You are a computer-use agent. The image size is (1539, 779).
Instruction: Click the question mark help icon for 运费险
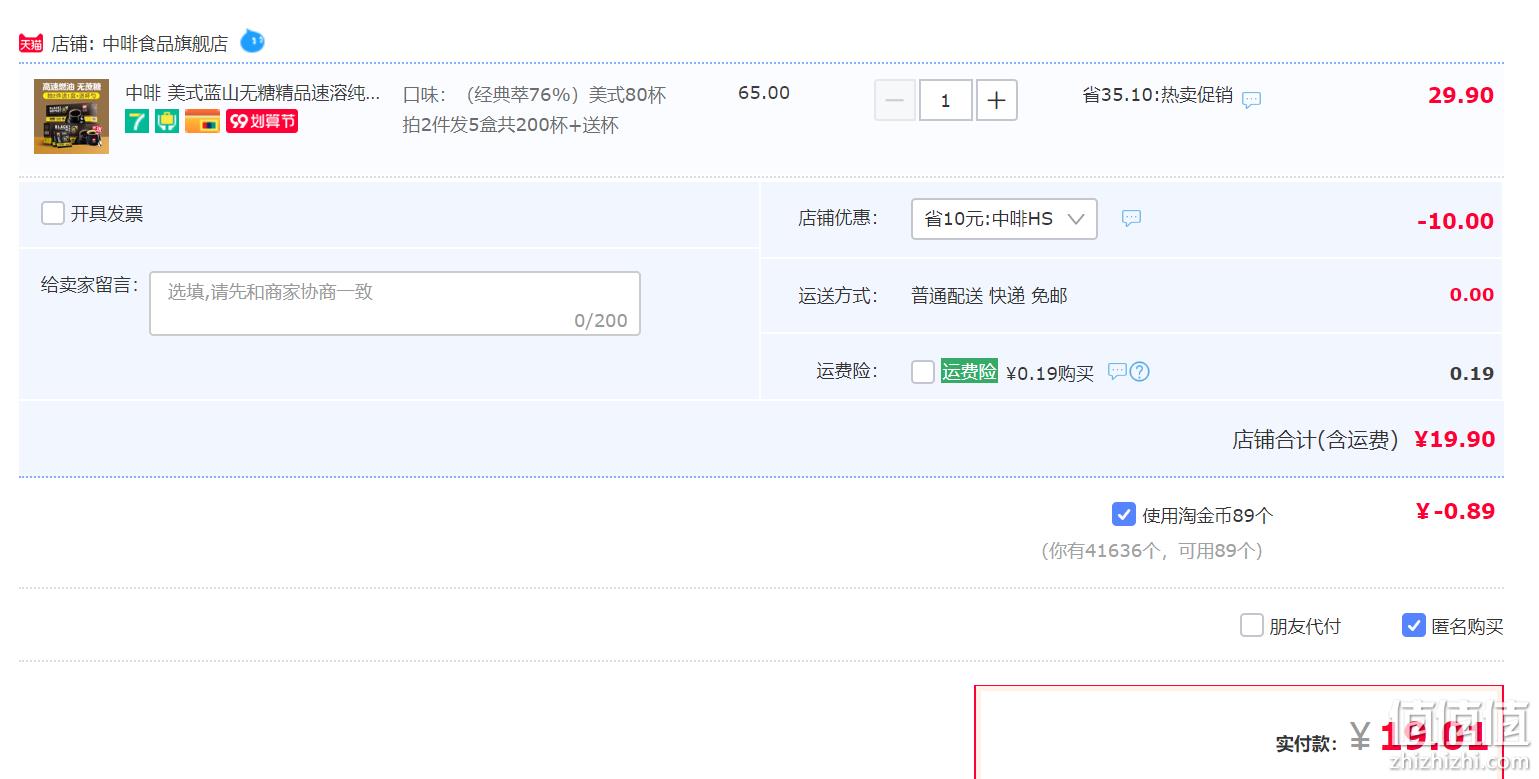click(1139, 371)
